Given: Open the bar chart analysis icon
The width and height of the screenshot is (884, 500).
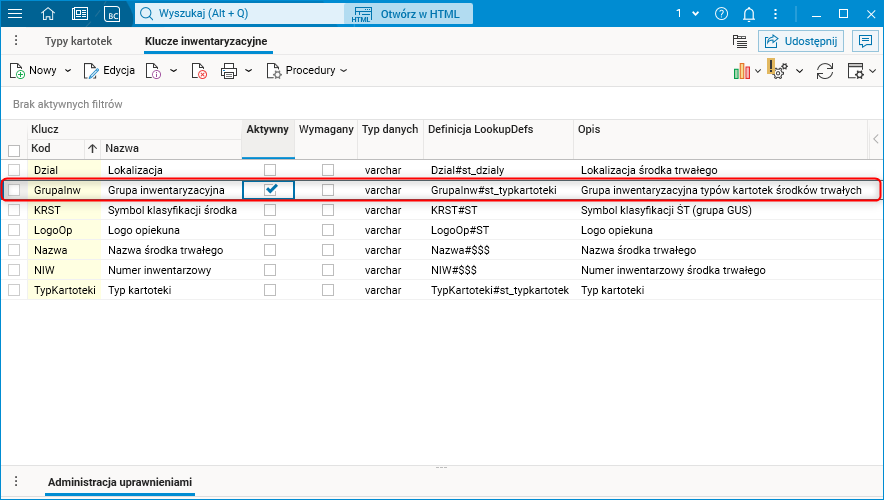Looking at the screenshot, I should [x=741, y=71].
